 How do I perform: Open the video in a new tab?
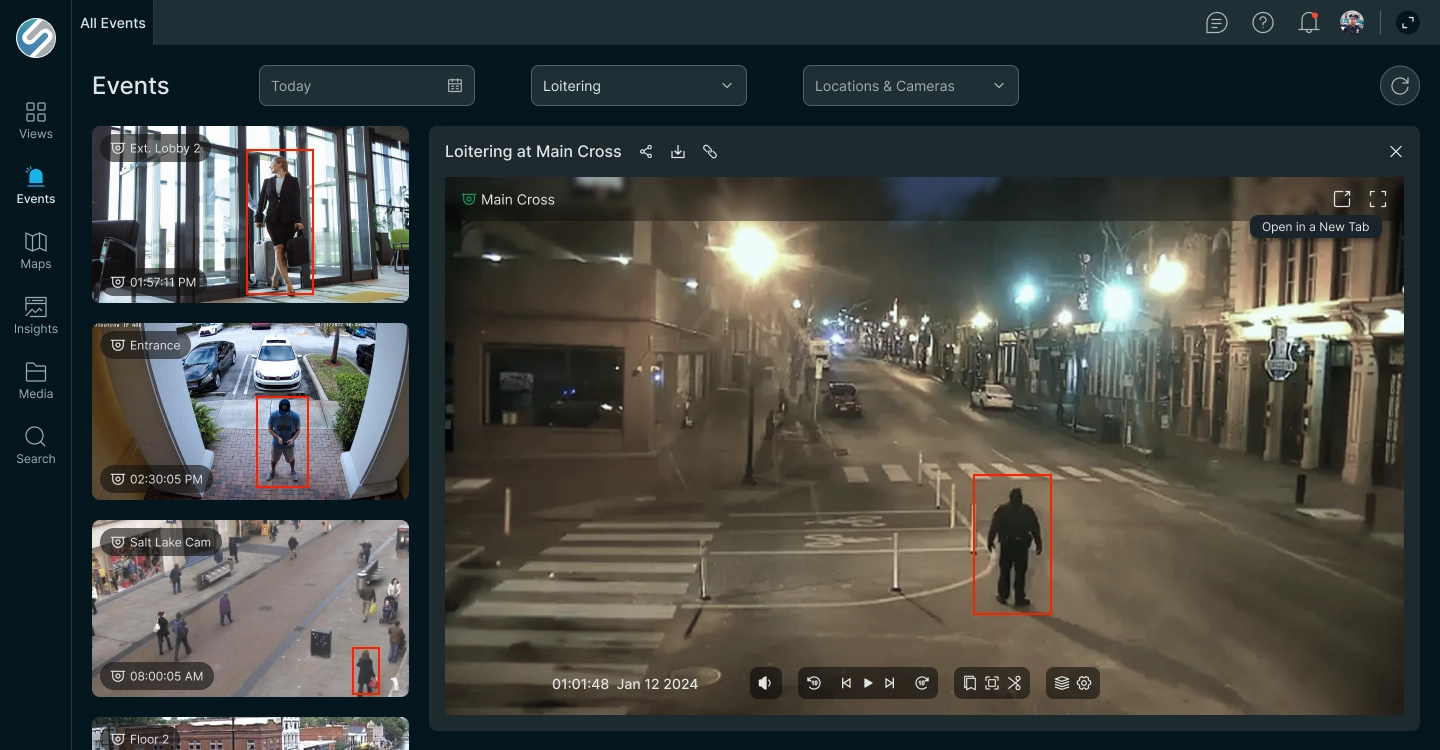point(1342,199)
